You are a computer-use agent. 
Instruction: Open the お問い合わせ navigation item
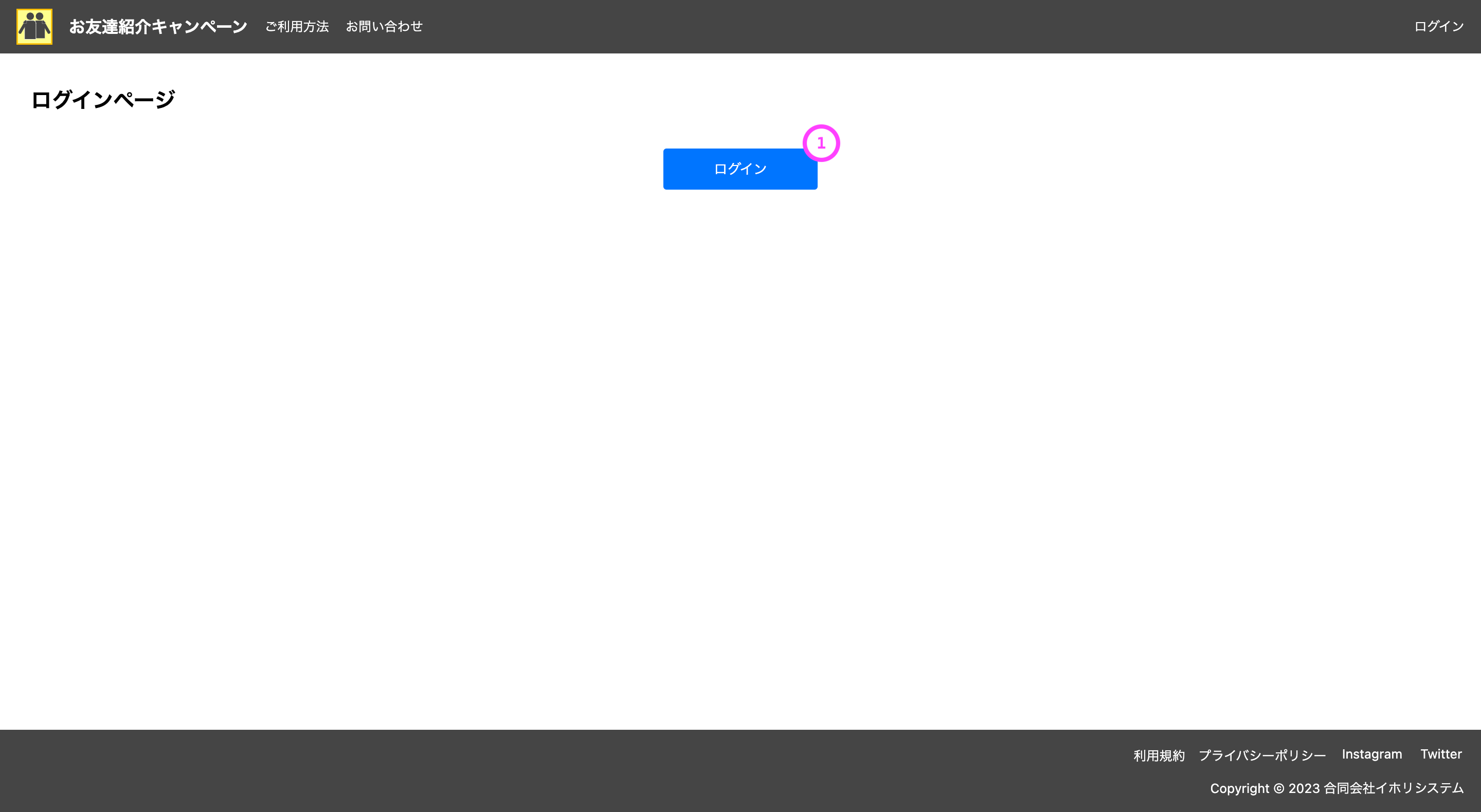pos(384,26)
